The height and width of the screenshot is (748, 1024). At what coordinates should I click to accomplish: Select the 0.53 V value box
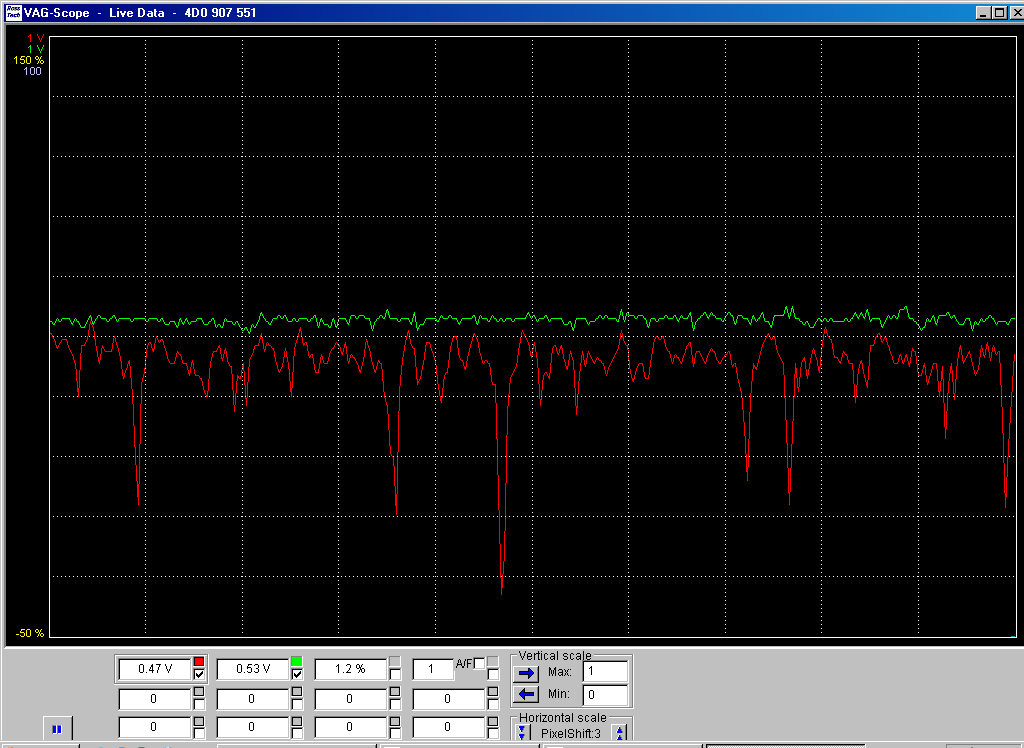(252, 669)
